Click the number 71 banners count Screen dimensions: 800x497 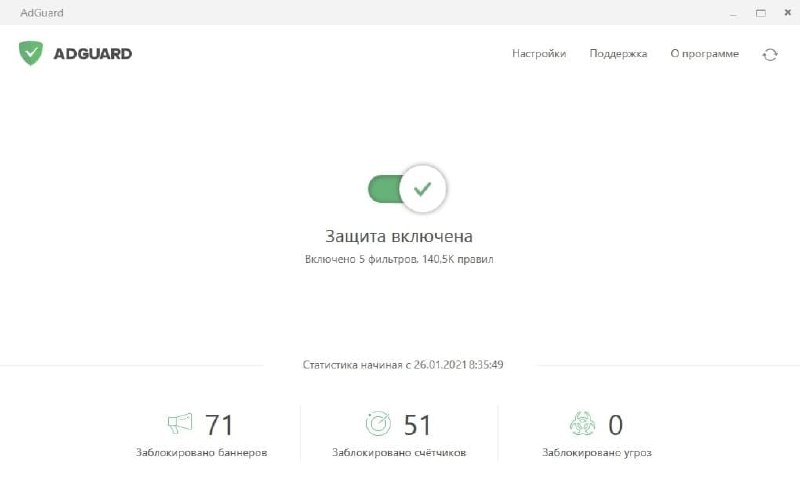pos(219,425)
